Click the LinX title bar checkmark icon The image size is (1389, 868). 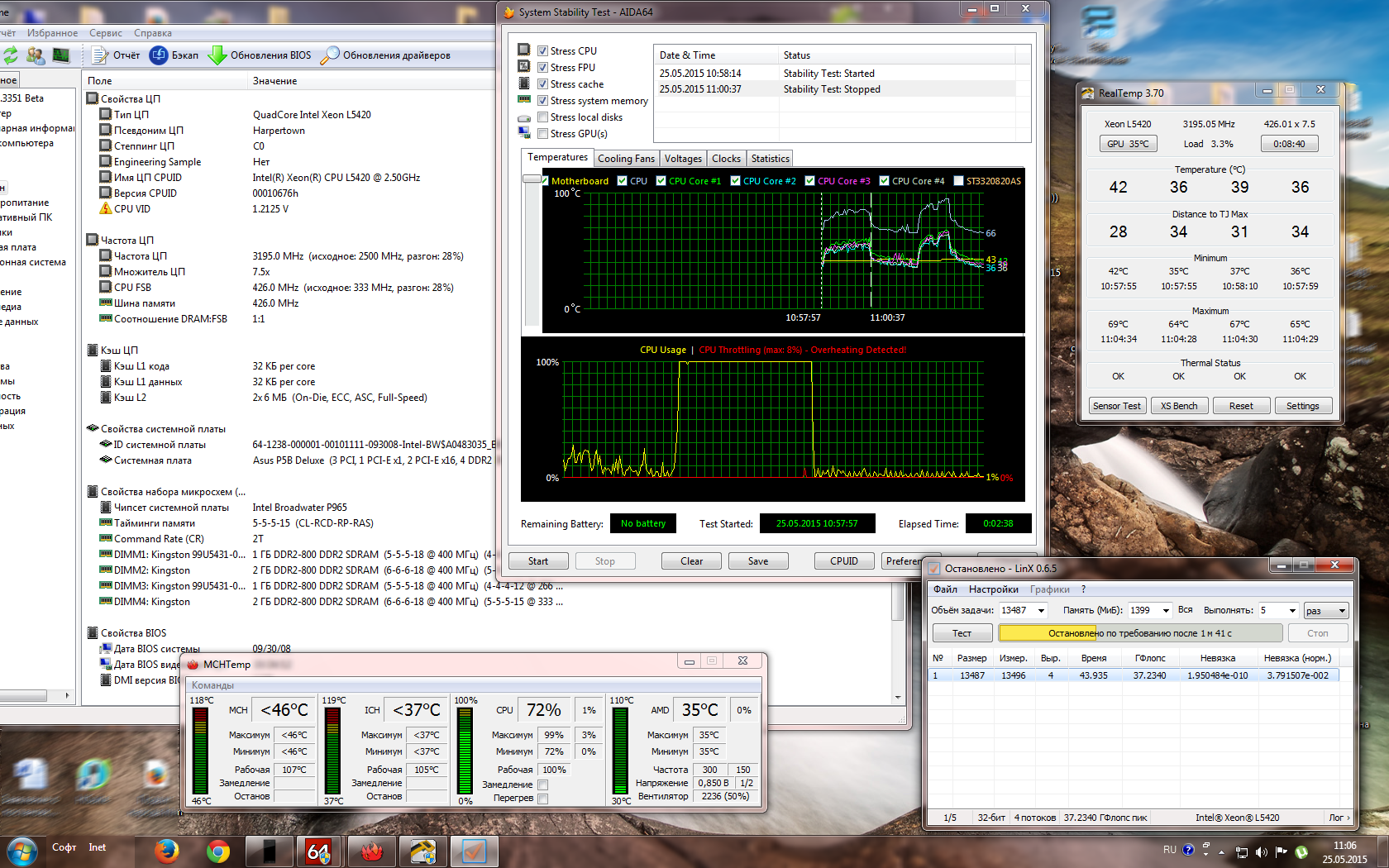[934, 568]
